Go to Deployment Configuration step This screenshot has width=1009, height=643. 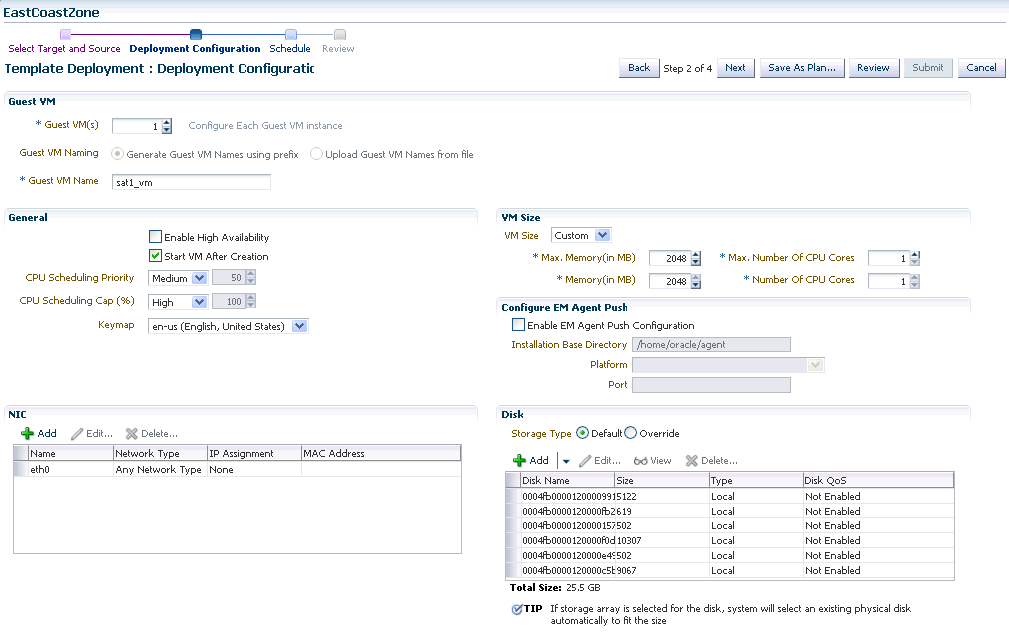pyautogui.click(x=195, y=49)
